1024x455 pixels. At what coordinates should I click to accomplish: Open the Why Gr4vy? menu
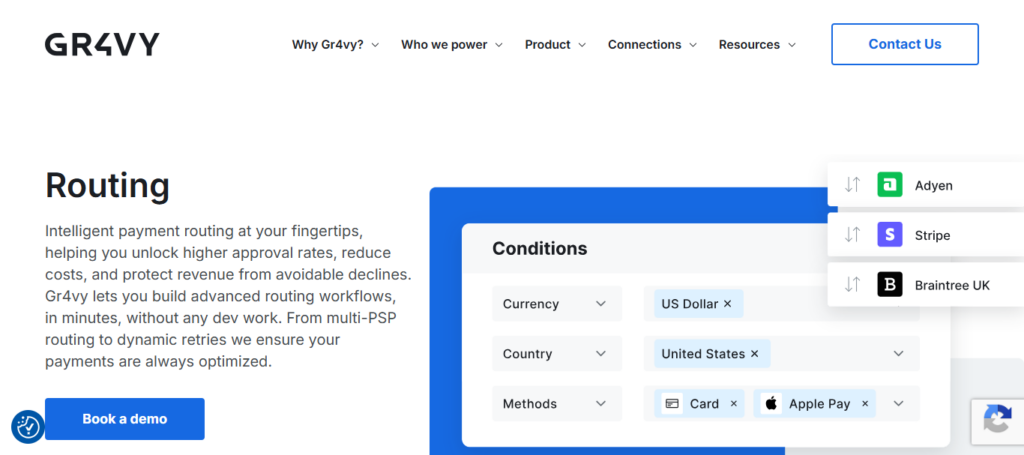coord(335,44)
